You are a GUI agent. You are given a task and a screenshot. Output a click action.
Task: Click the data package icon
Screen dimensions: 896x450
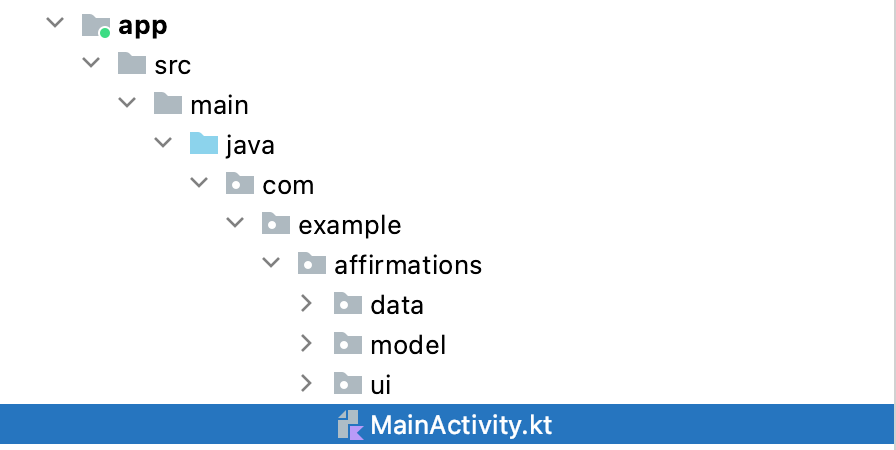[347, 305]
